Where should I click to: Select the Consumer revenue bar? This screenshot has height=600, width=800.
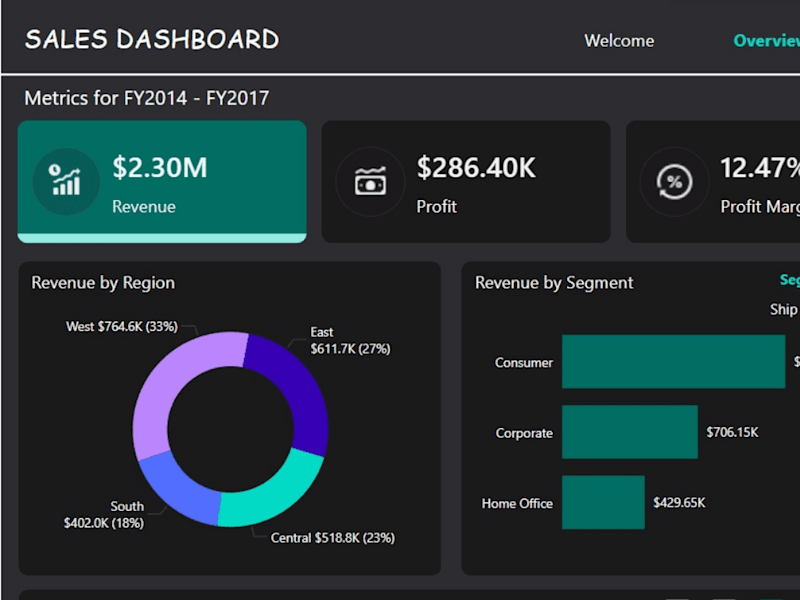click(673, 362)
